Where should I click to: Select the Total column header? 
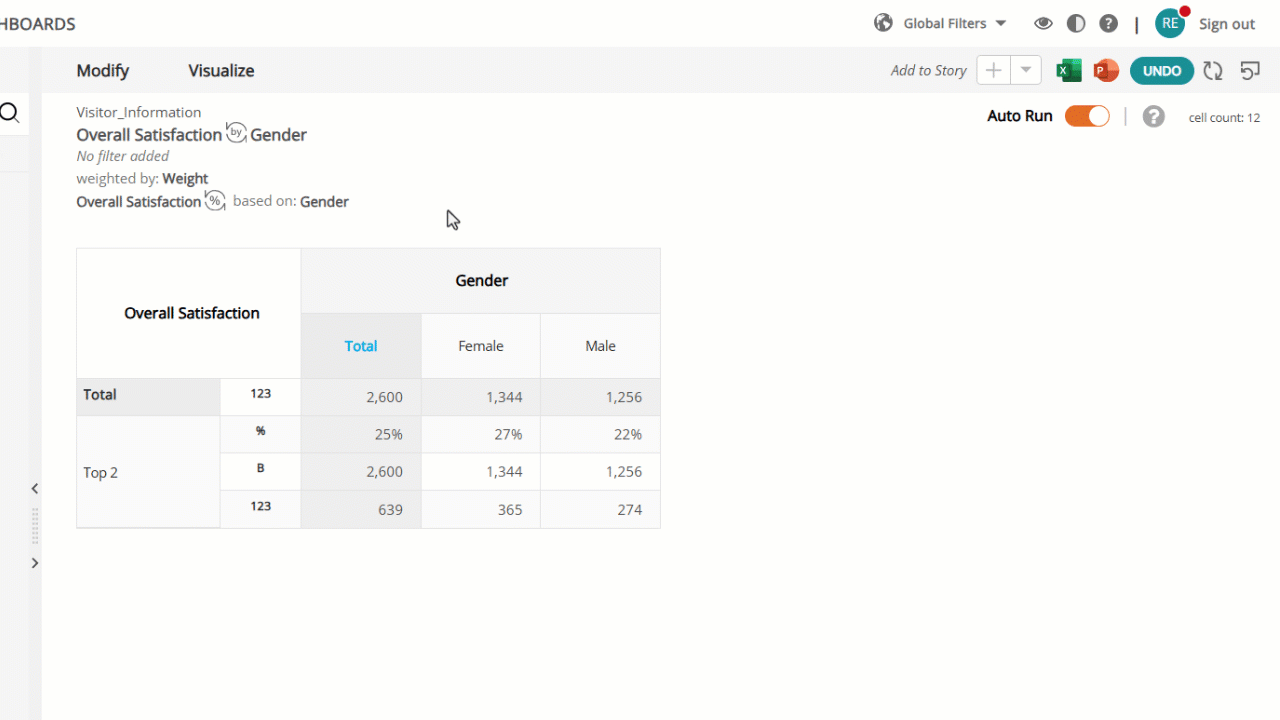[361, 346]
